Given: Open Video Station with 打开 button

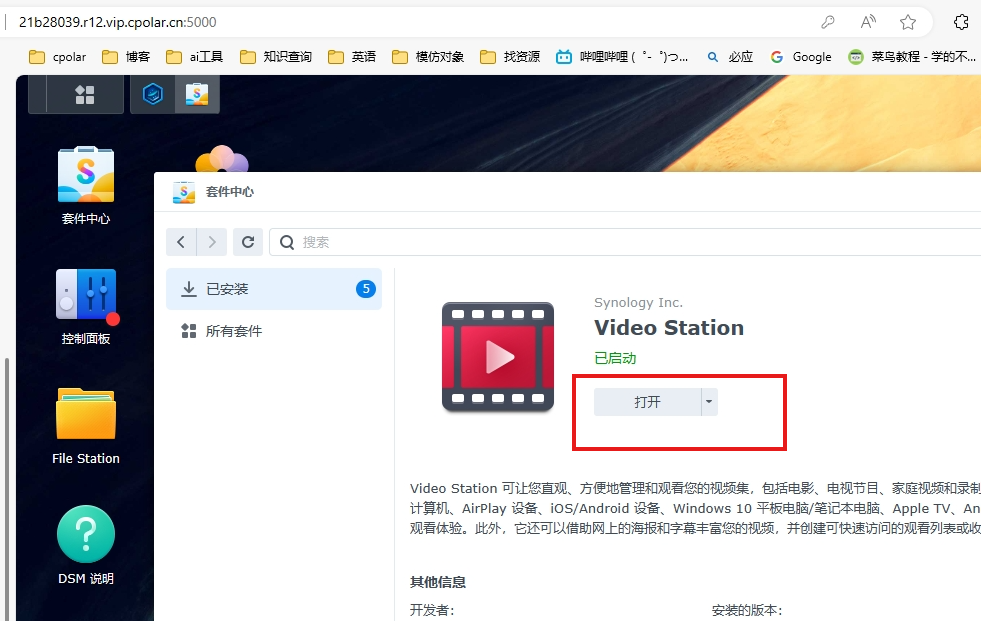Looking at the screenshot, I should coord(647,401).
